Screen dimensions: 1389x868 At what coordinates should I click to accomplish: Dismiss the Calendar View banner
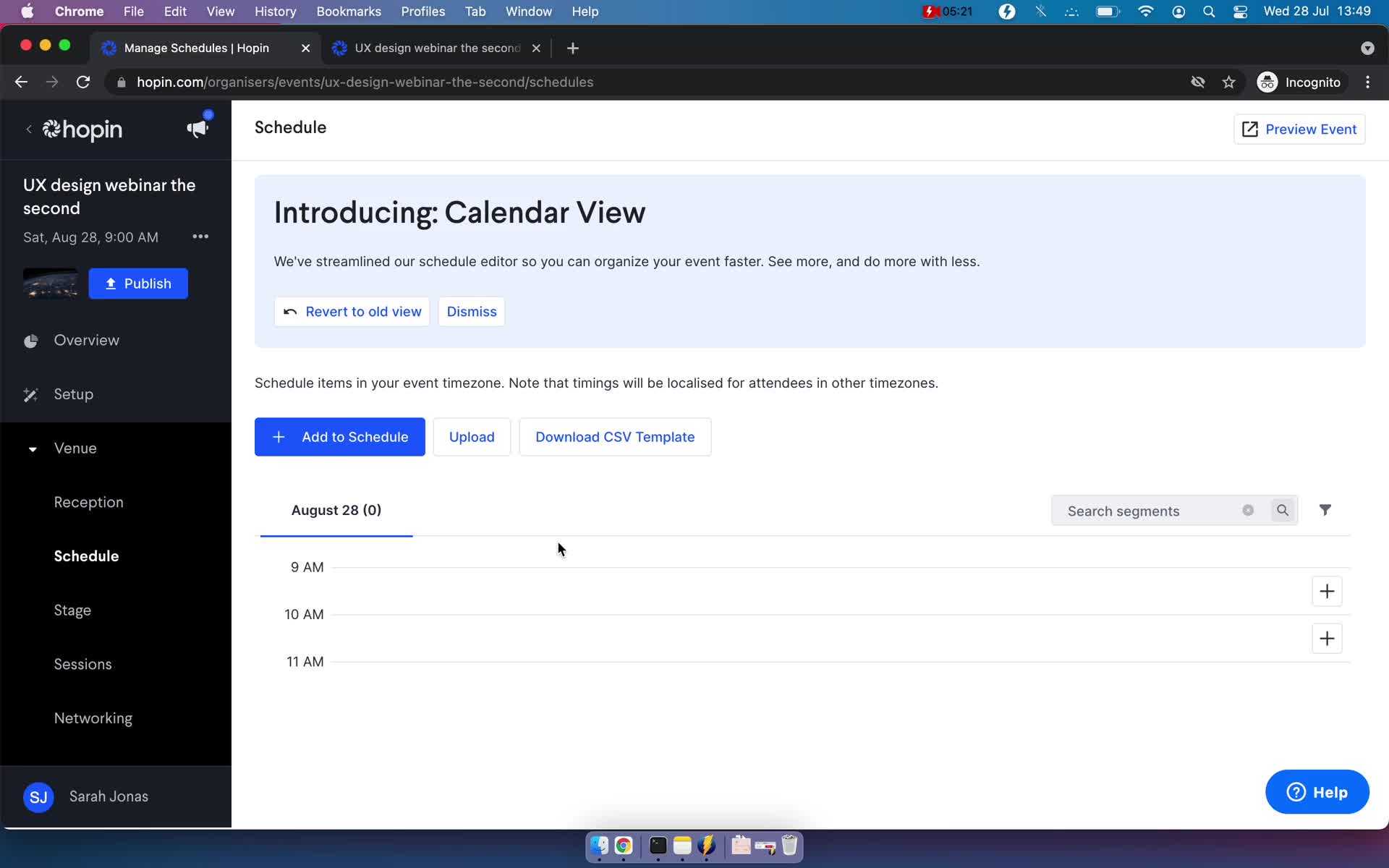(472, 312)
